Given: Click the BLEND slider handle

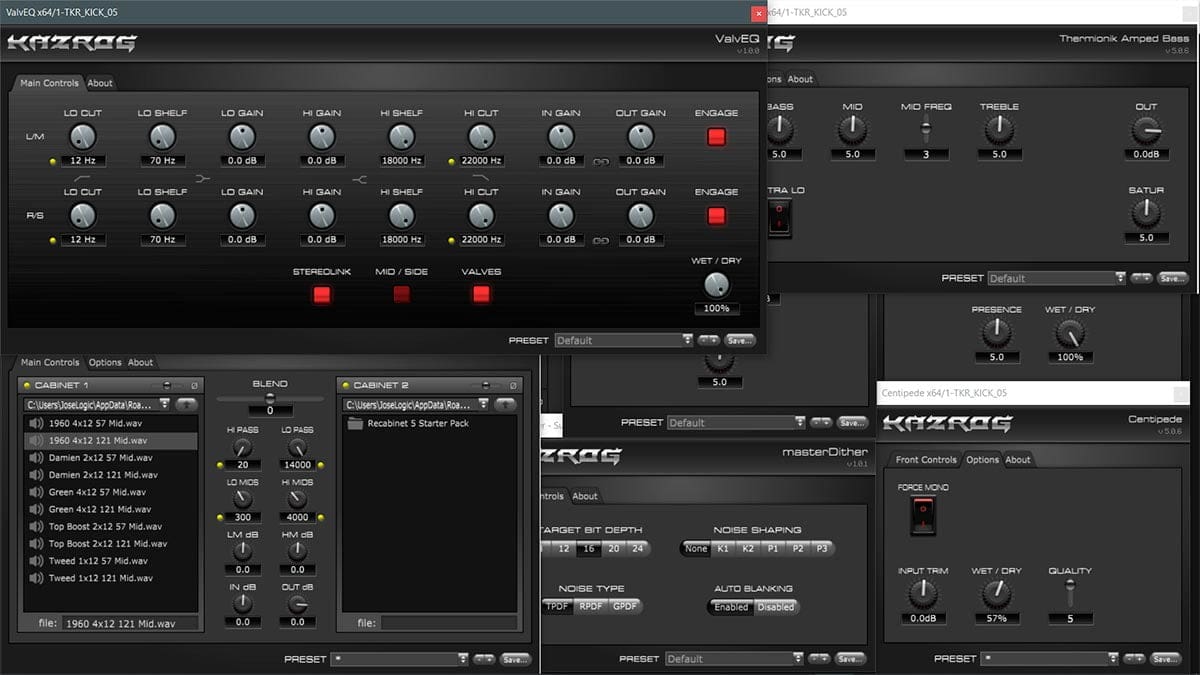Looking at the screenshot, I should tap(270, 398).
